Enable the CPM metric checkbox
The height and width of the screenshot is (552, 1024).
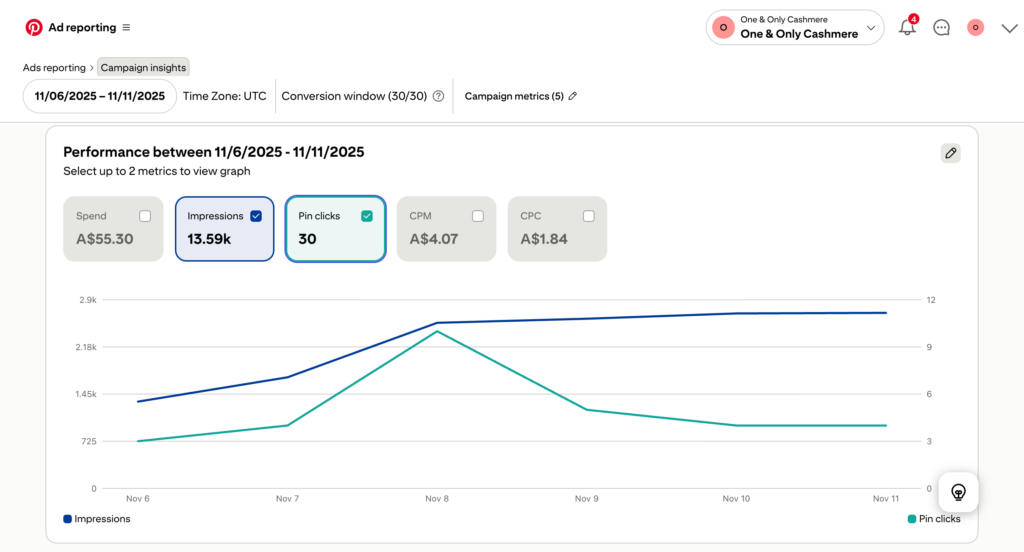(x=478, y=216)
